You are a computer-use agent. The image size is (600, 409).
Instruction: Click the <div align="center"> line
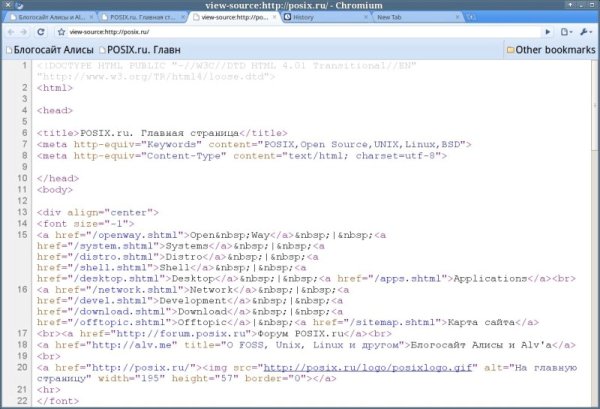tap(98, 213)
